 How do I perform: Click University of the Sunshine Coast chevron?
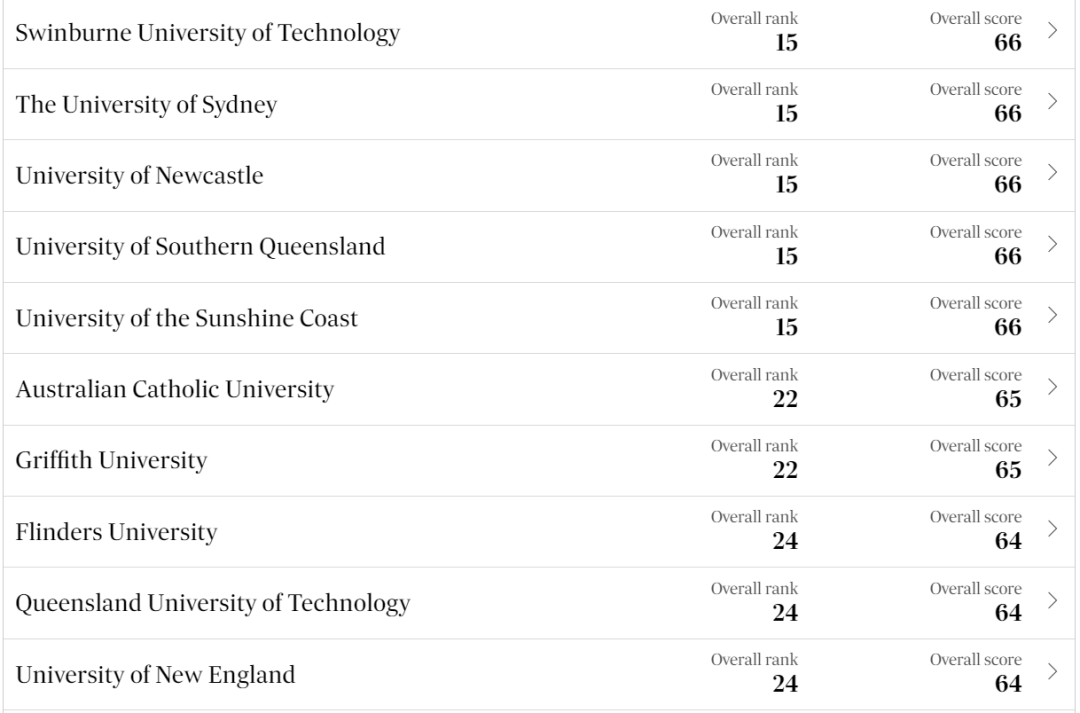click(1052, 314)
